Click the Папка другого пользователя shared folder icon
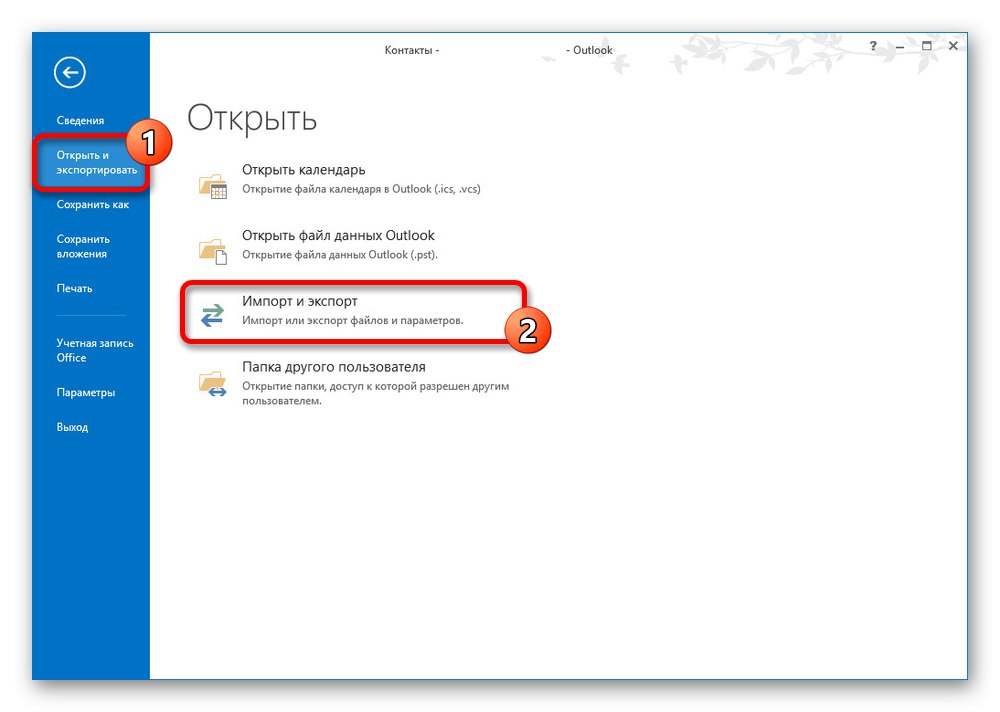This screenshot has width=1000, height=712. pyautogui.click(x=213, y=383)
